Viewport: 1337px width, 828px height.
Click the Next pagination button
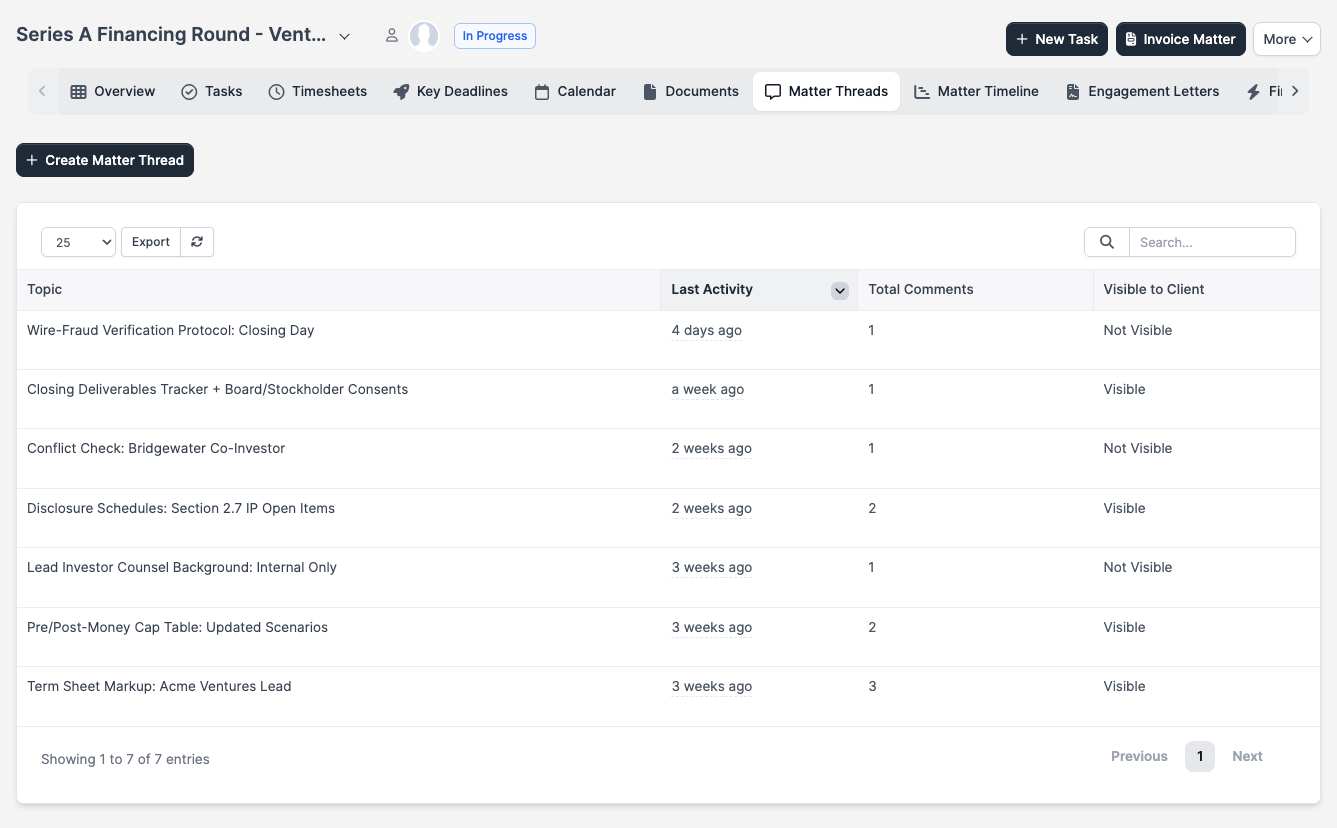coord(1247,756)
